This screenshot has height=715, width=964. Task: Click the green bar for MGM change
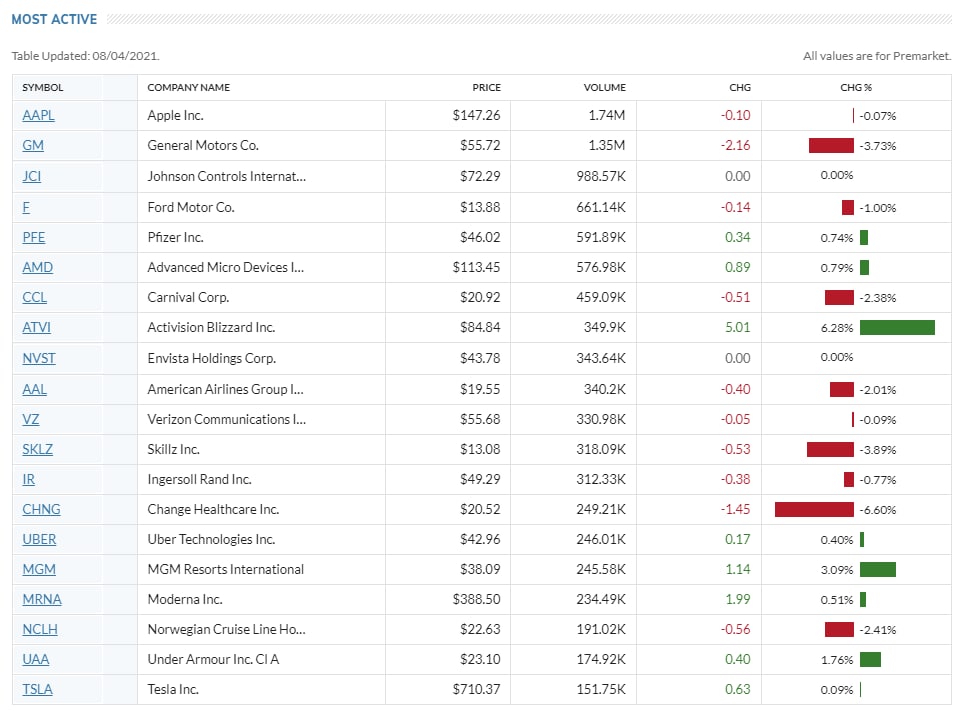coord(877,570)
